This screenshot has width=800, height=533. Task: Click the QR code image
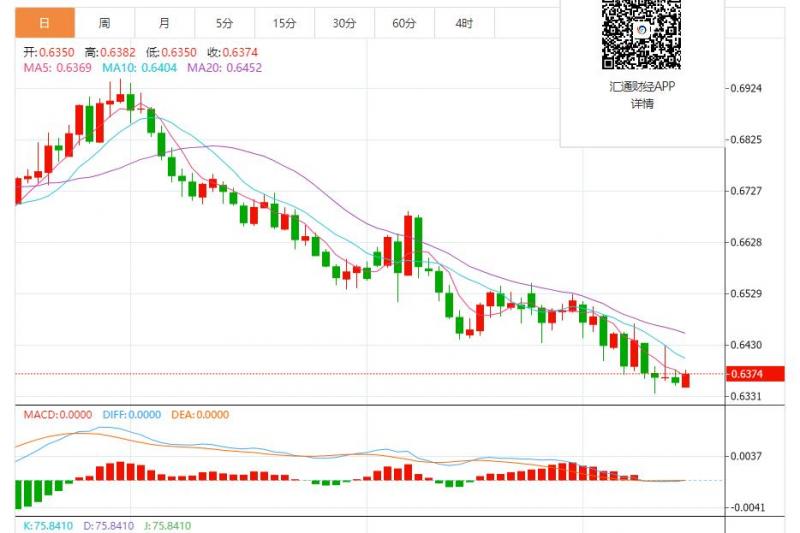641,33
